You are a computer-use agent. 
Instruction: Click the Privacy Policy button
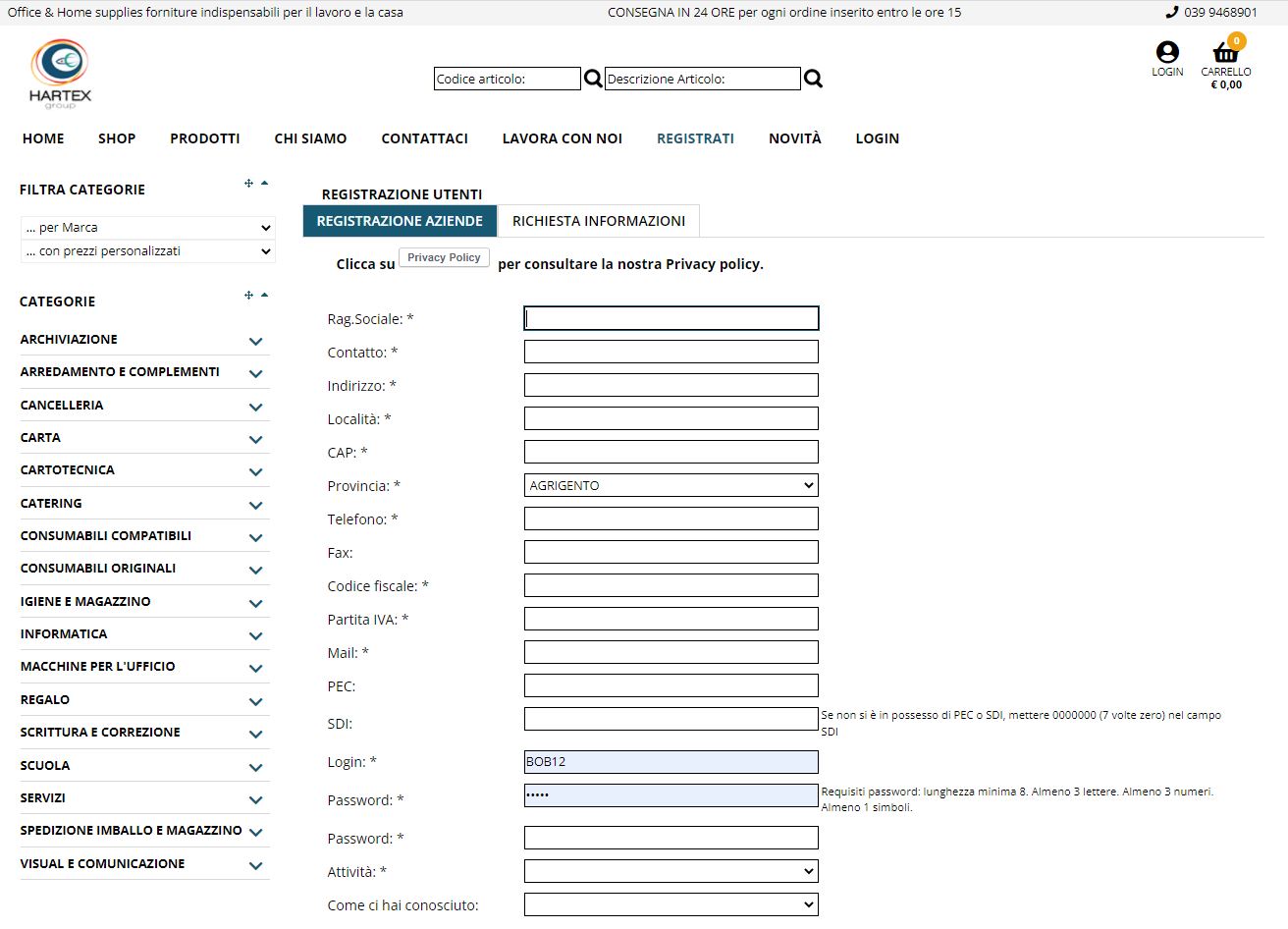click(444, 257)
